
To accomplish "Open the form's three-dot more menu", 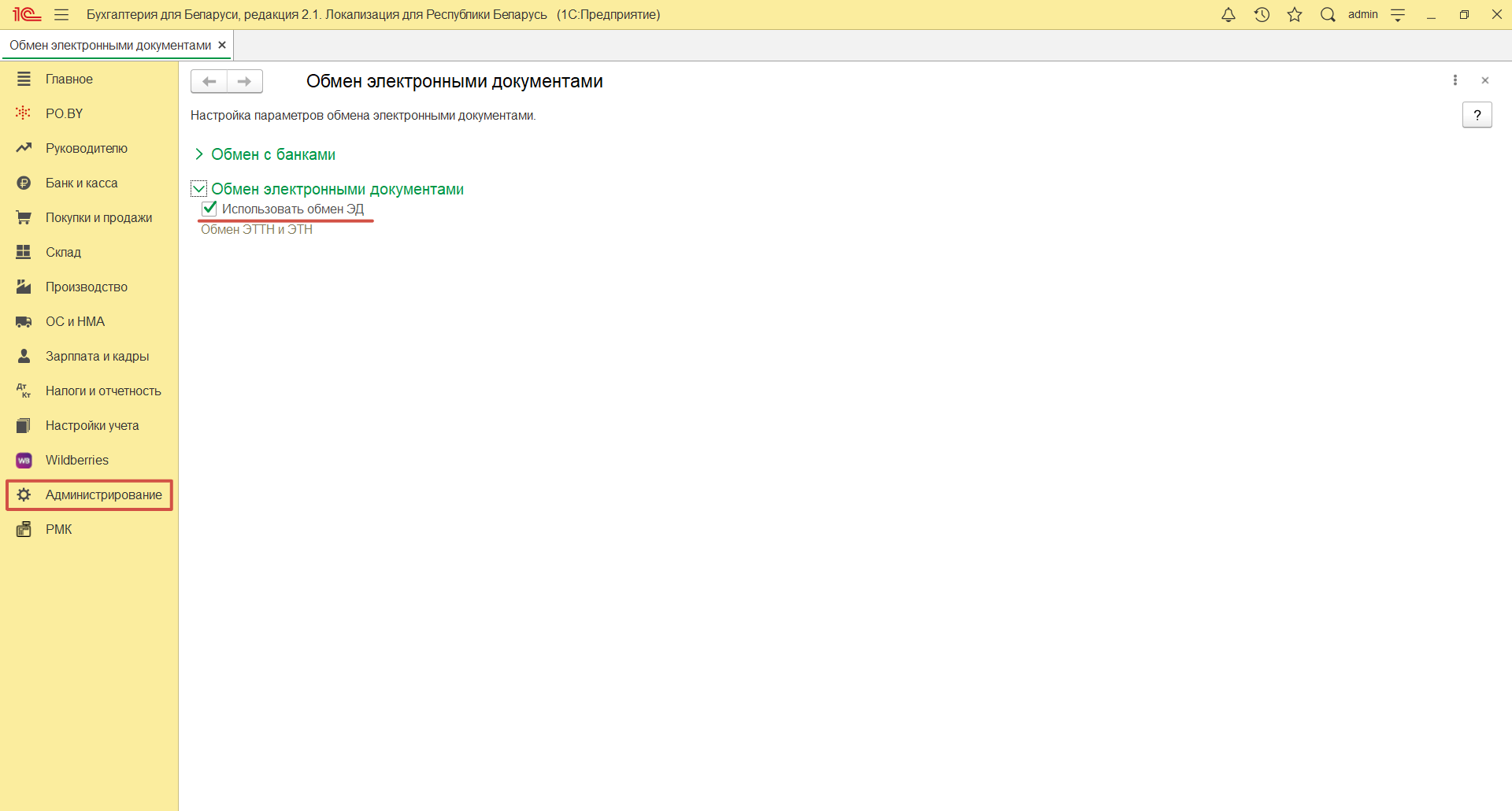I will pos(1455,80).
